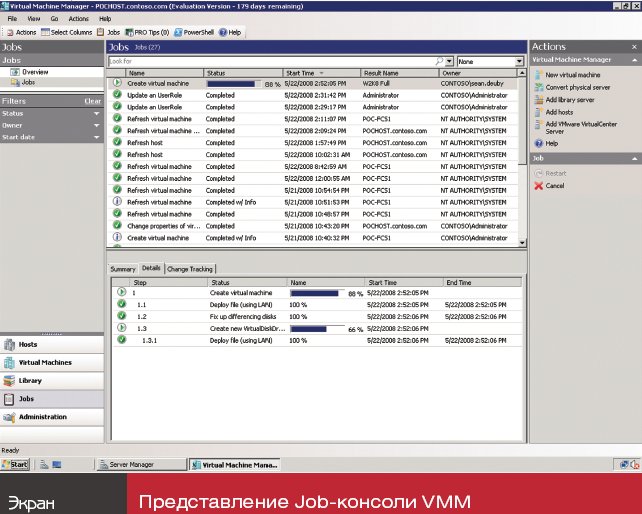Screen dimensions: 642x514
Task: Click the Add hosts action icon
Action: click(x=538, y=113)
